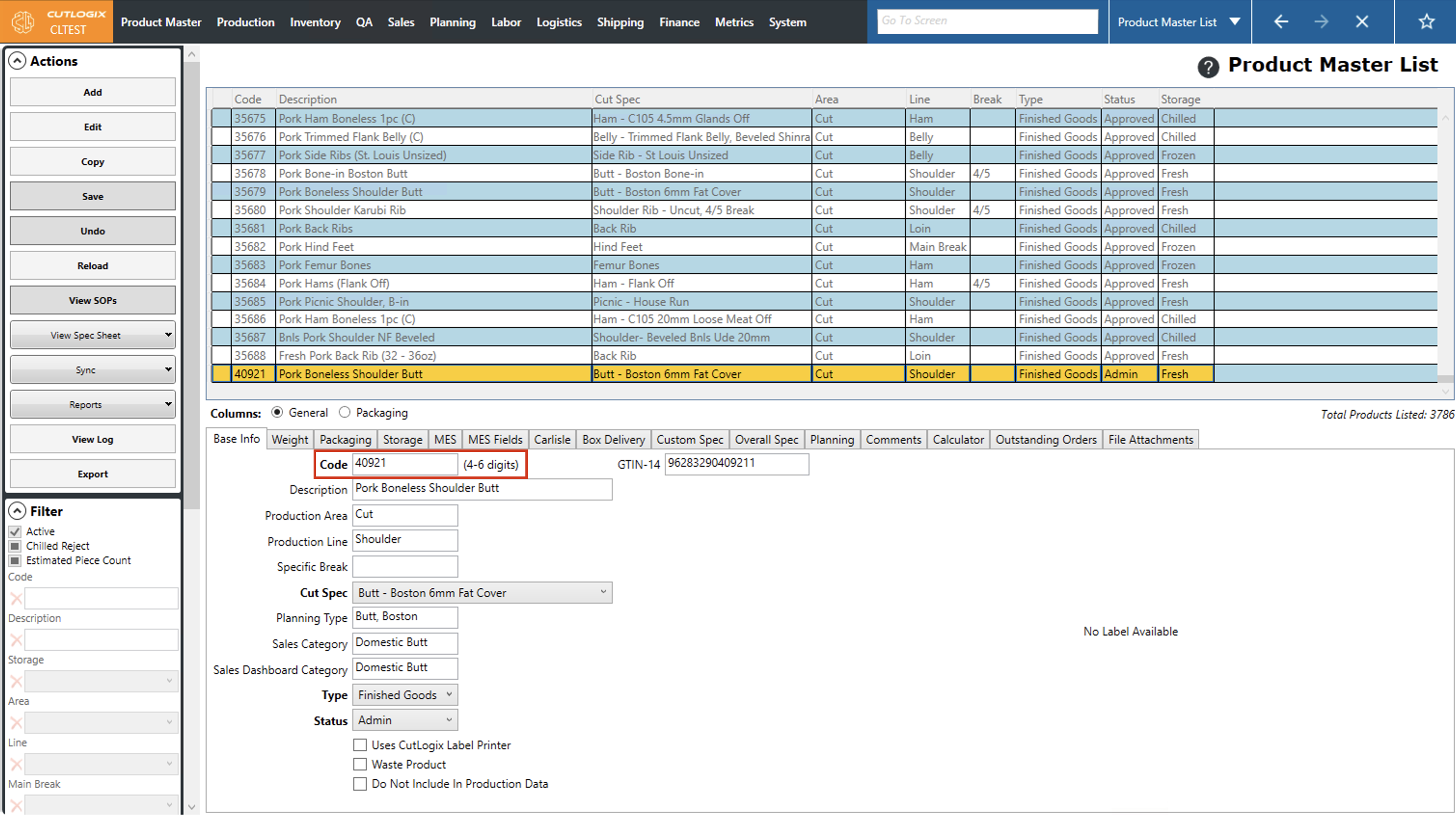Expand the View Spec Sheet dropdown

tap(168, 335)
